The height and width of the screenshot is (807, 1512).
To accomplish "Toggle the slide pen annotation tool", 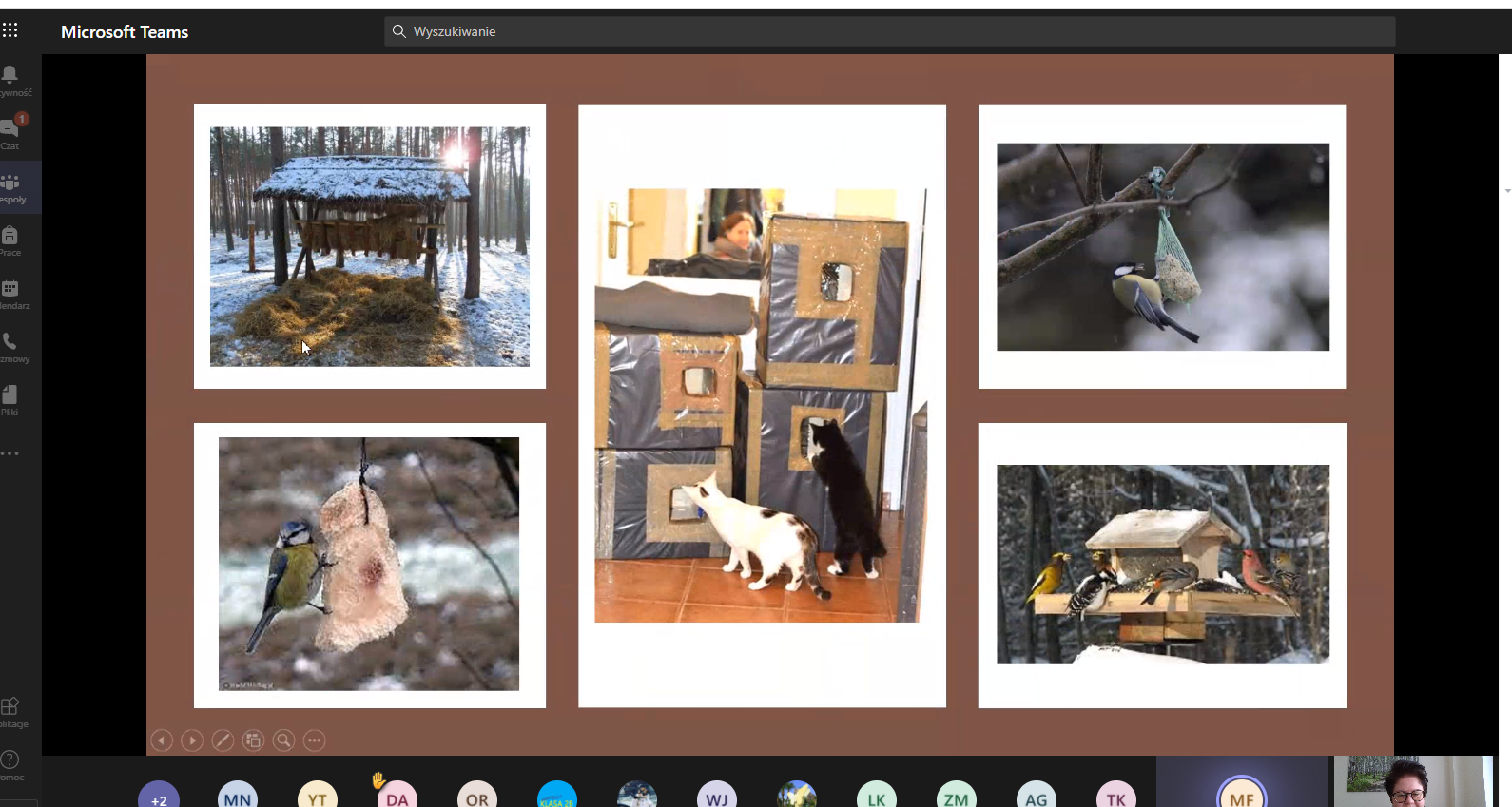I will (x=223, y=740).
